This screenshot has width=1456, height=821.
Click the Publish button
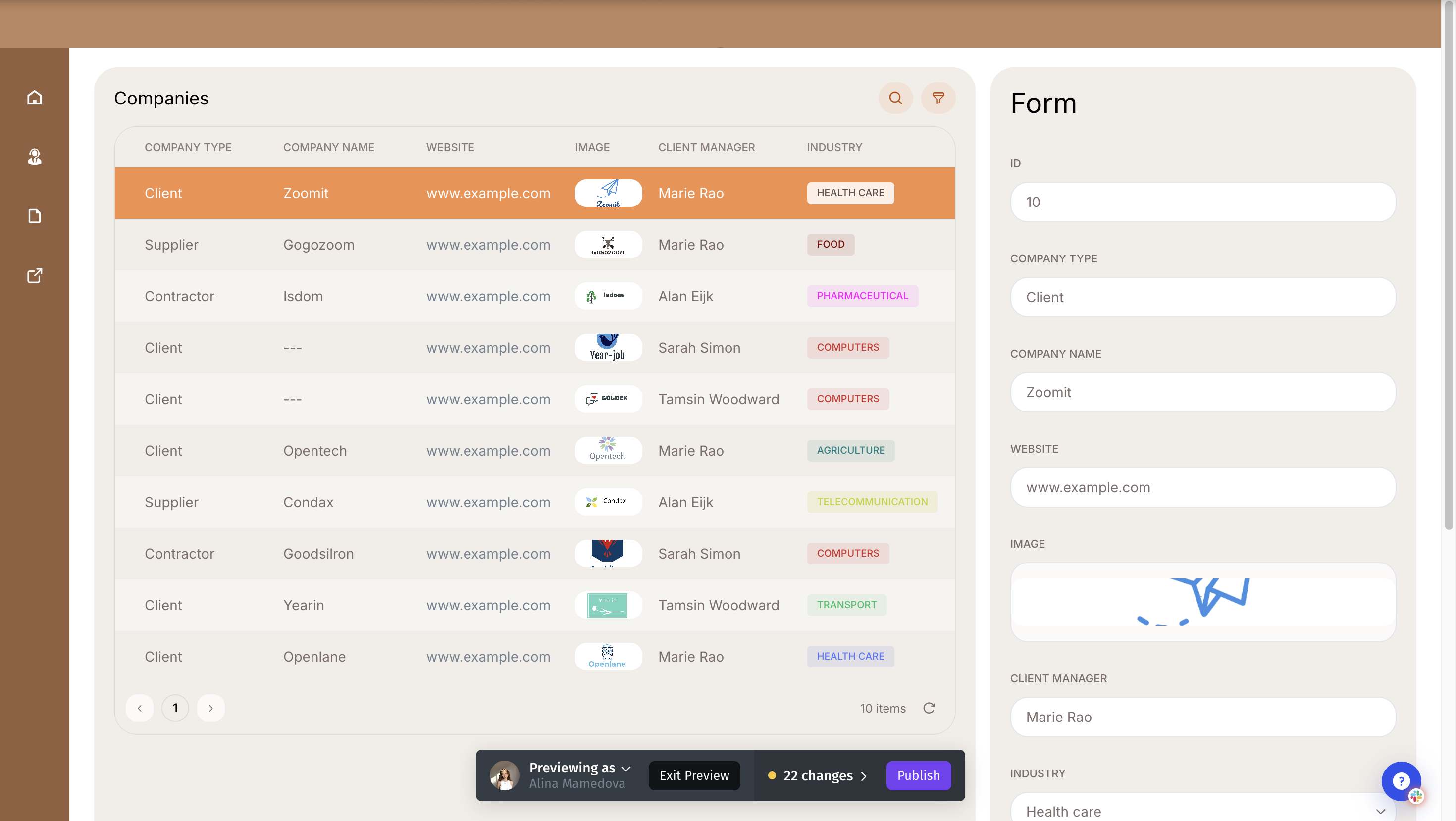[x=918, y=776]
